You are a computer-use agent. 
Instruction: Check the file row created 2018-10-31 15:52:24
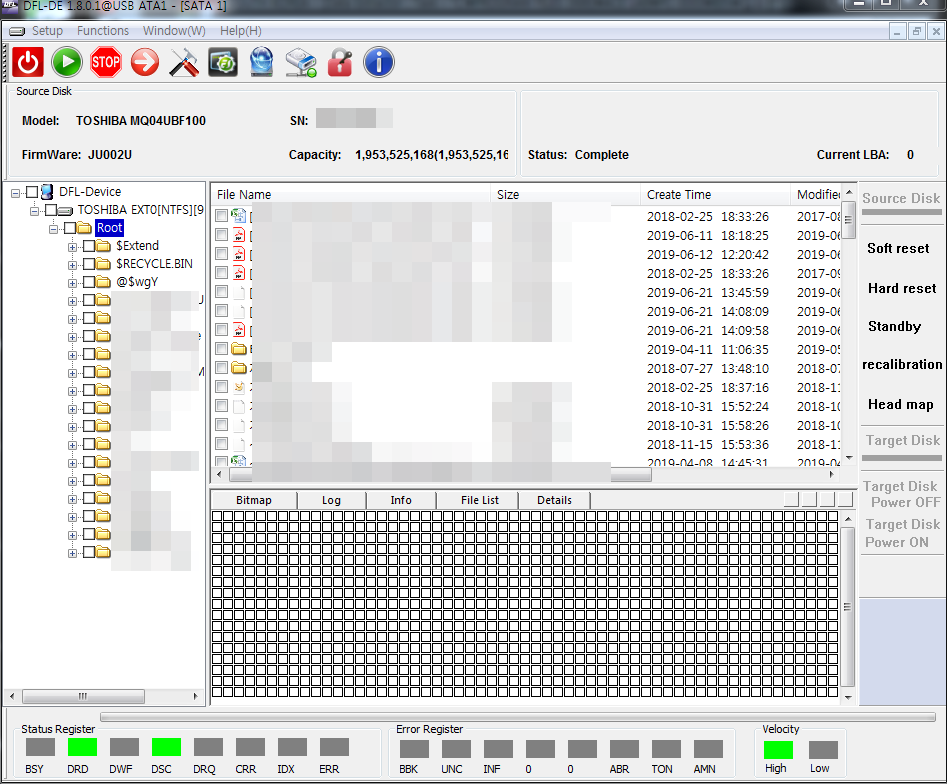(x=222, y=406)
